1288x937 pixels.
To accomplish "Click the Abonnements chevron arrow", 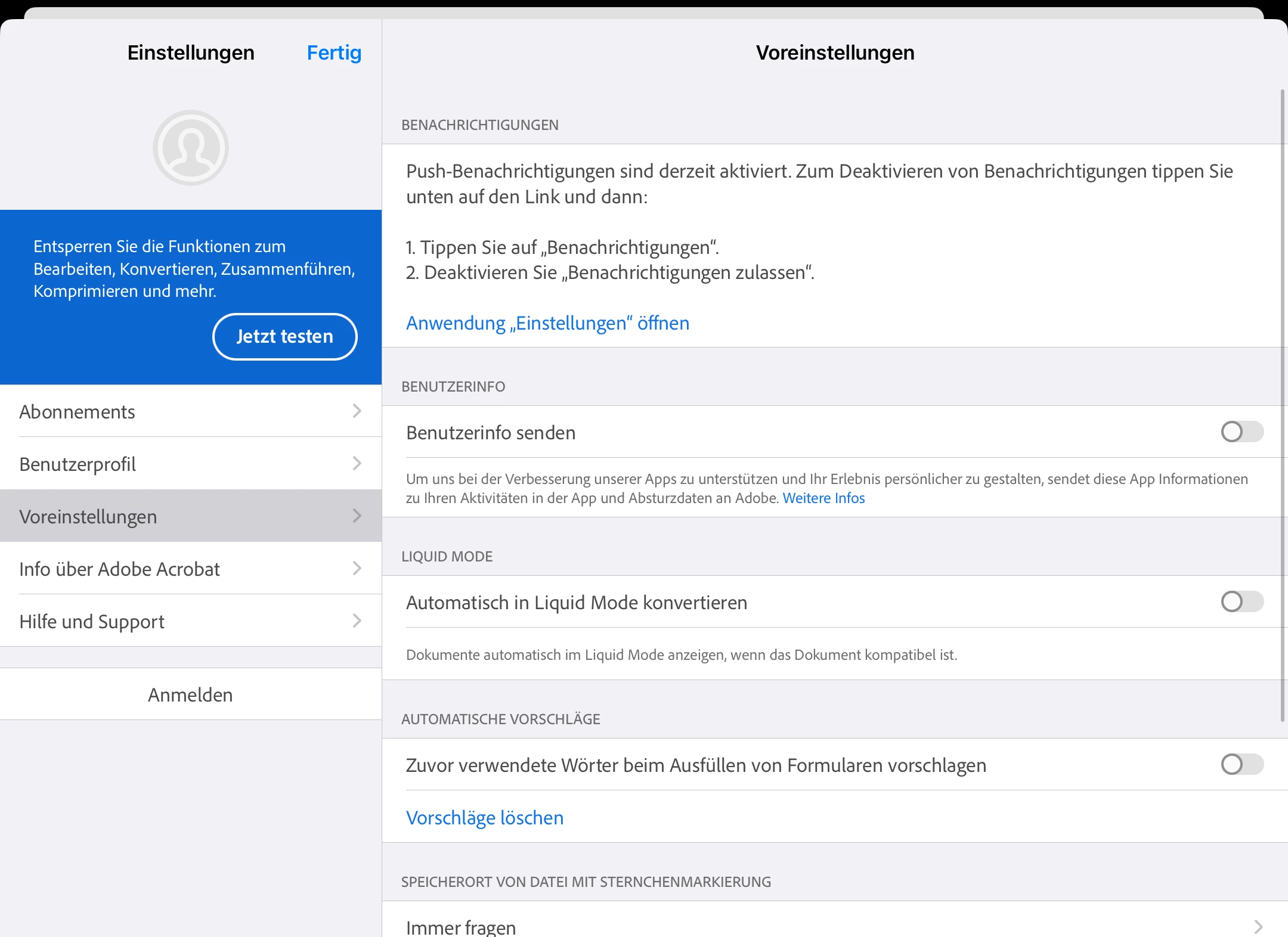I will 357,411.
